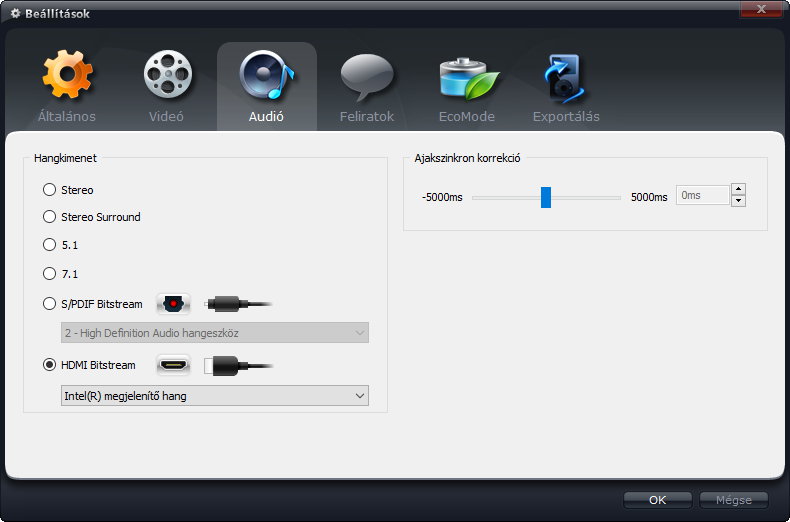The width and height of the screenshot is (790, 522).
Task: Click the speech bubble Feliratok icon
Action: click(367, 77)
